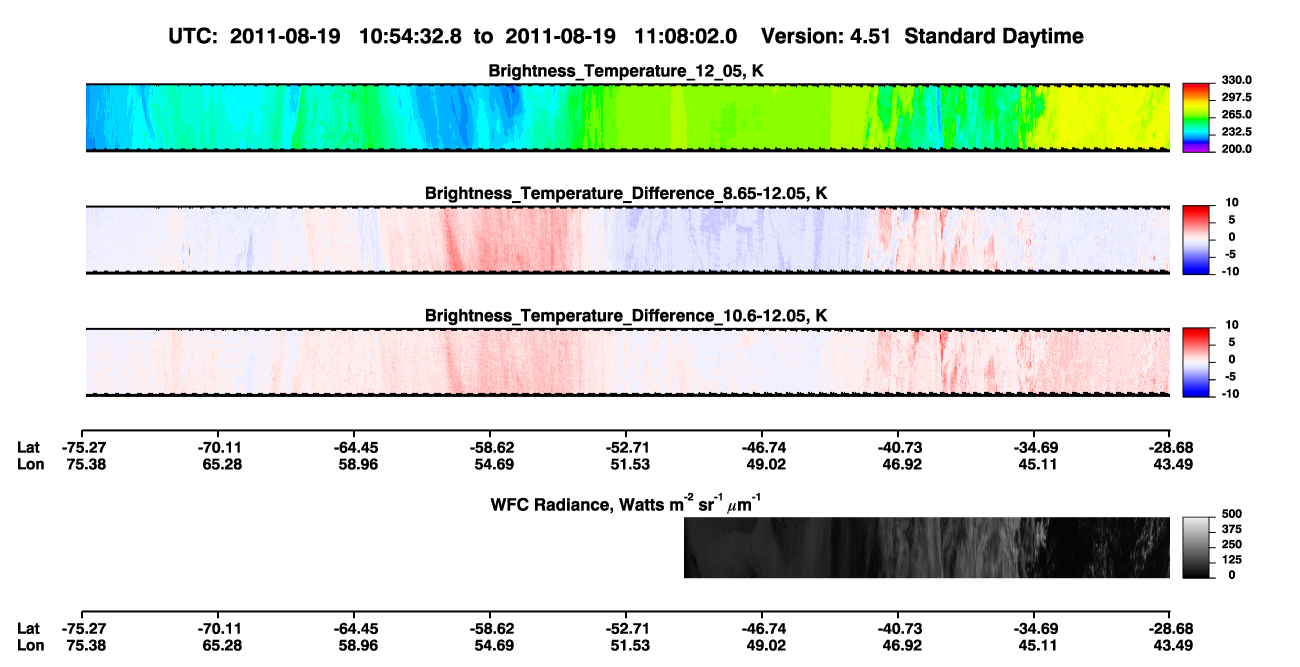The image size is (1300, 667).
Task: Click the end time '11:08:02.0' in the header
Action: (x=687, y=36)
